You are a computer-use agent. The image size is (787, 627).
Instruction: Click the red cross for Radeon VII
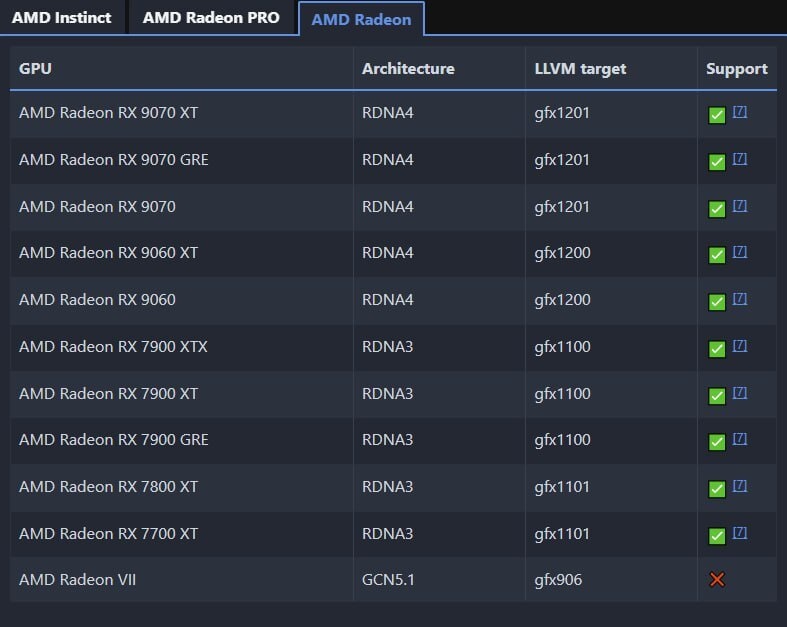[717, 579]
